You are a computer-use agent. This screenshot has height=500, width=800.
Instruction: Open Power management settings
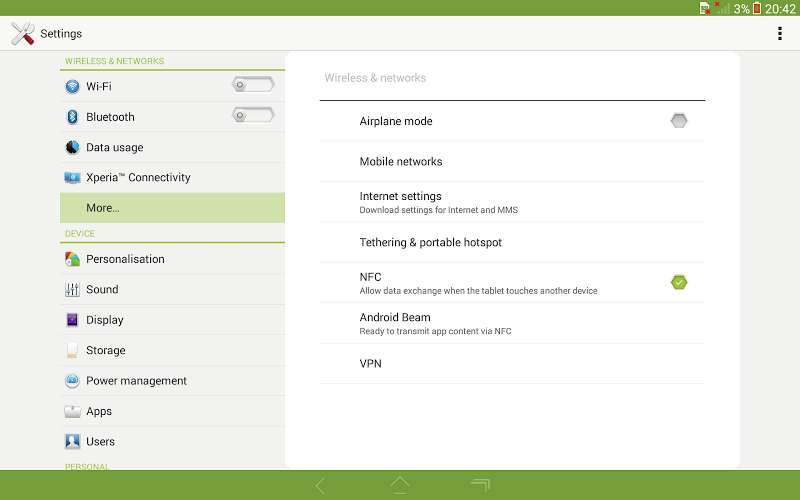pyautogui.click(x=172, y=381)
